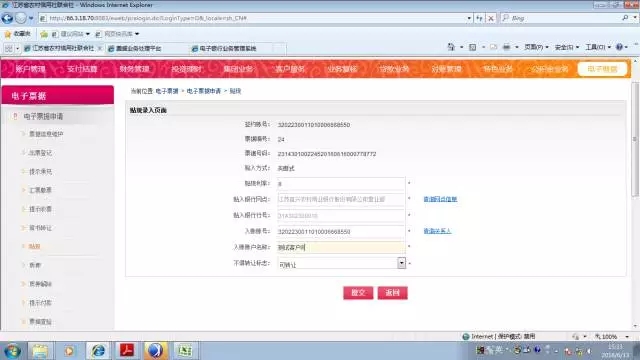Open 提示收票 in the sidebar
This screenshot has height=360, width=640.
40,209
